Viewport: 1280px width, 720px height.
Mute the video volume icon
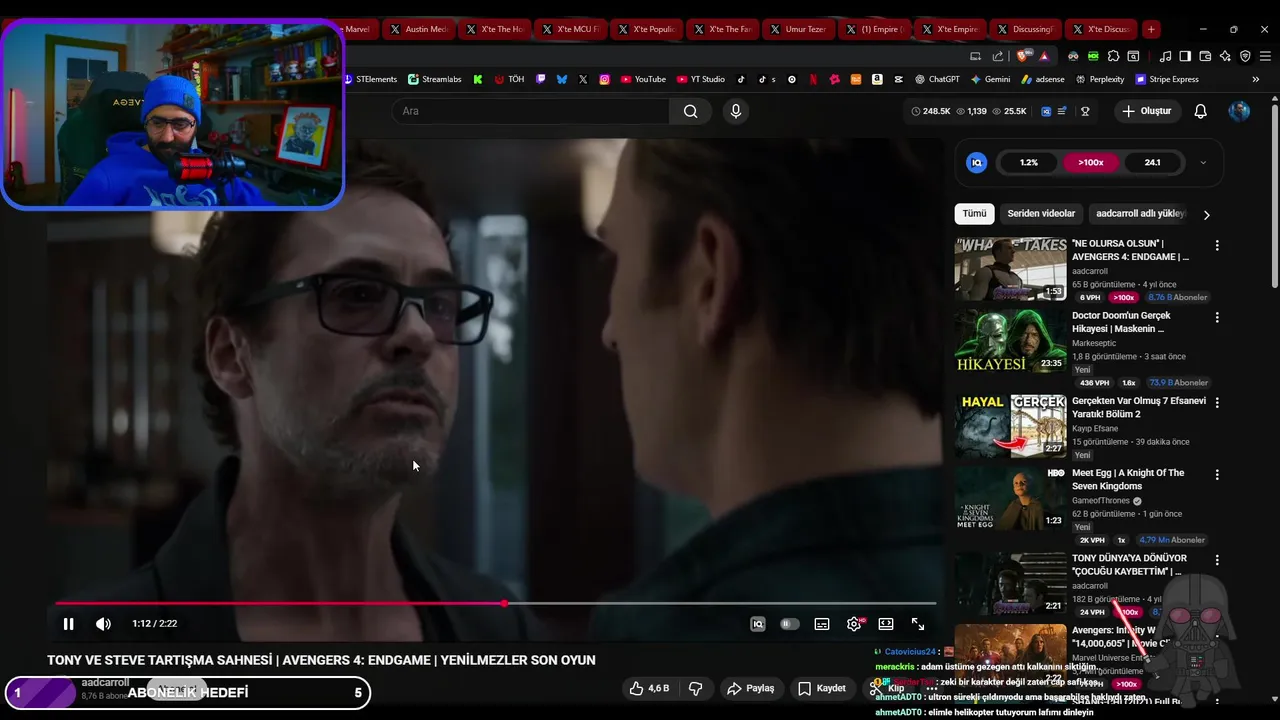tap(103, 624)
